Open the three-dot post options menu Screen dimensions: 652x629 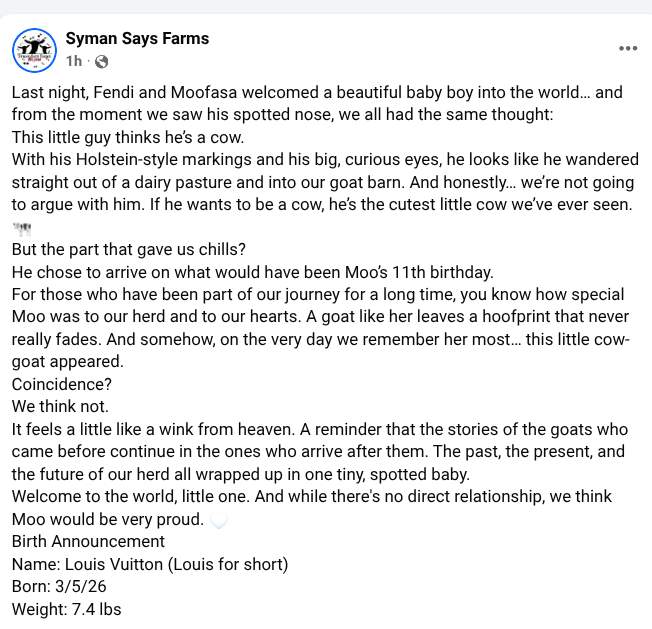point(628,48)
